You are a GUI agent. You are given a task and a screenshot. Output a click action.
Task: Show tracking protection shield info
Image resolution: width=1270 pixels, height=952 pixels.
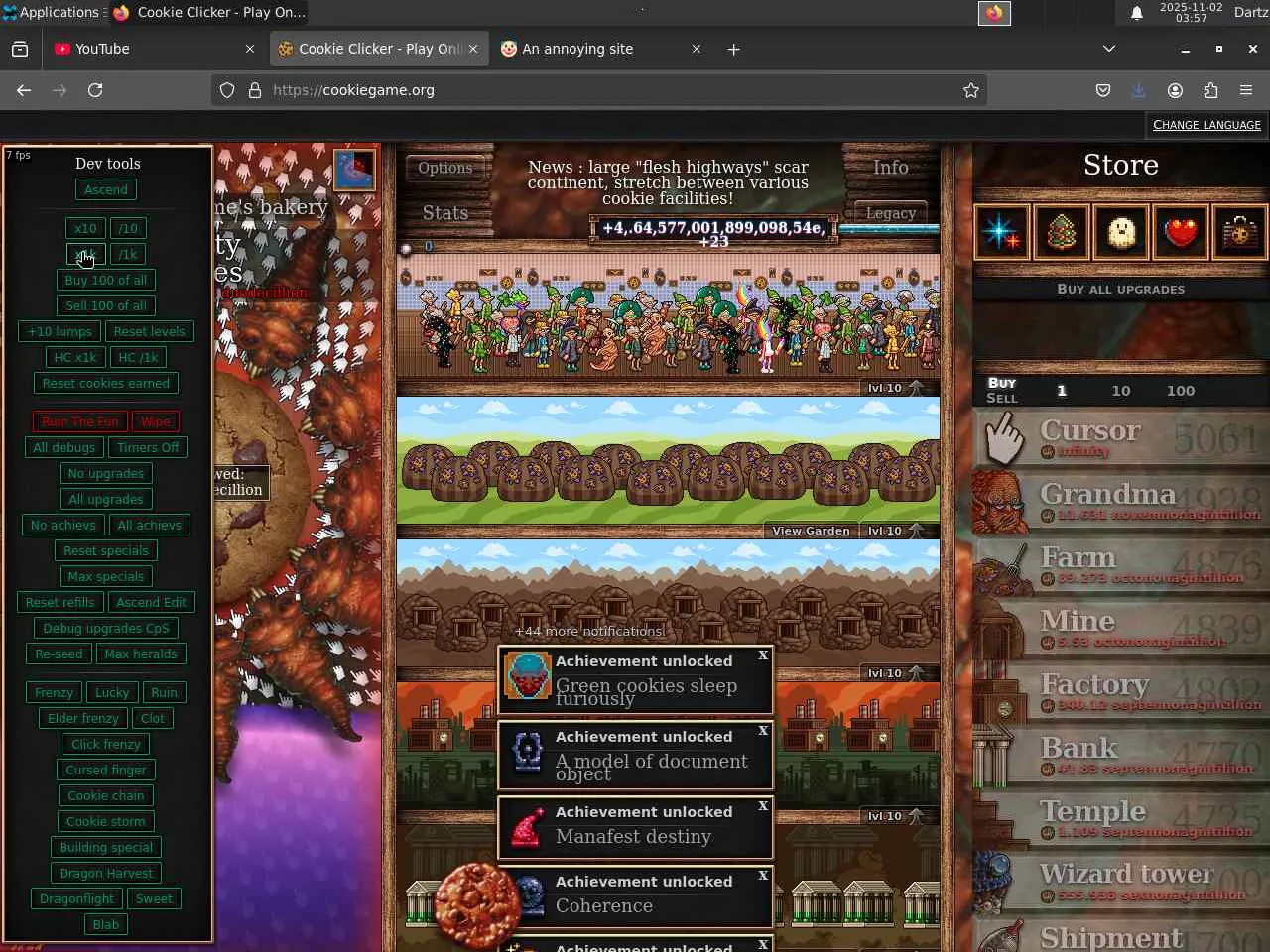coord(227,90)
